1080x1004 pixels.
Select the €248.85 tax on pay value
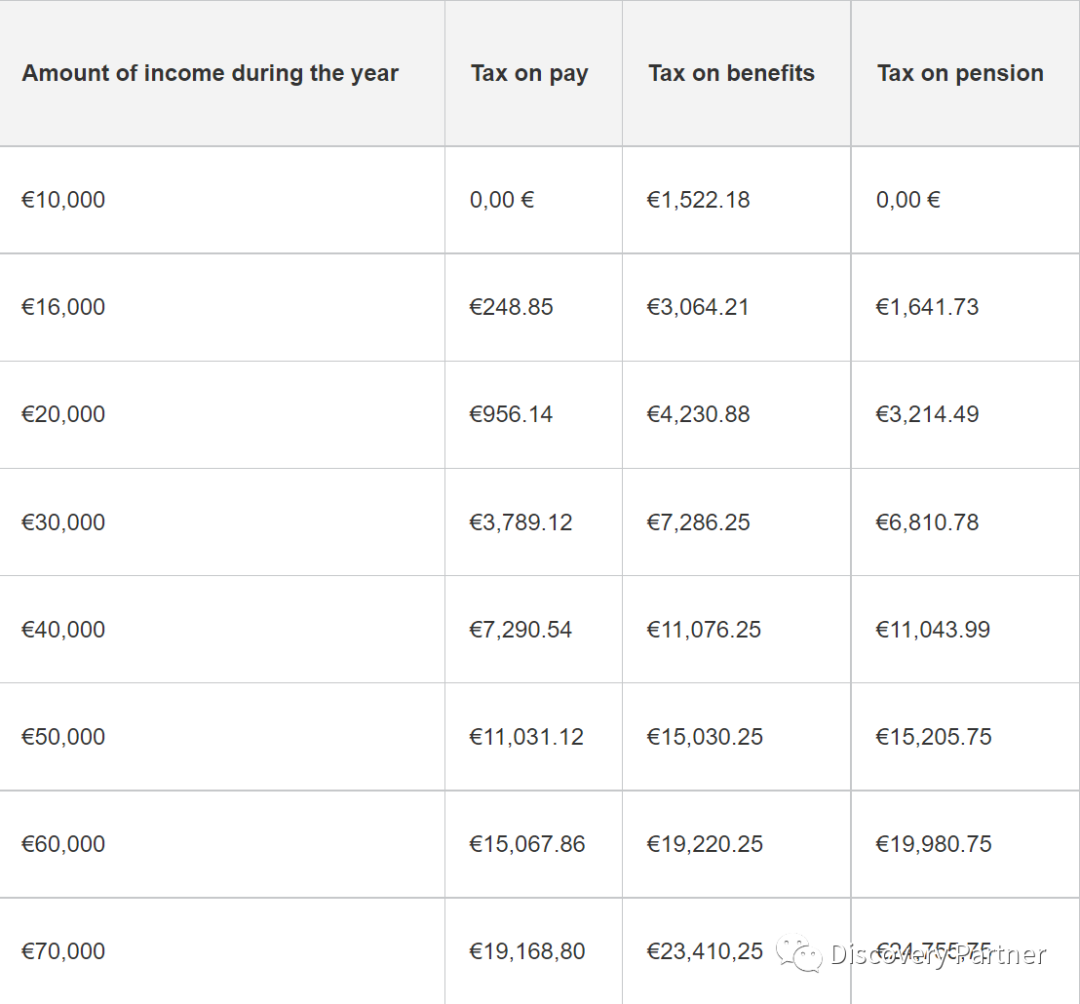[x=511, y=307]
